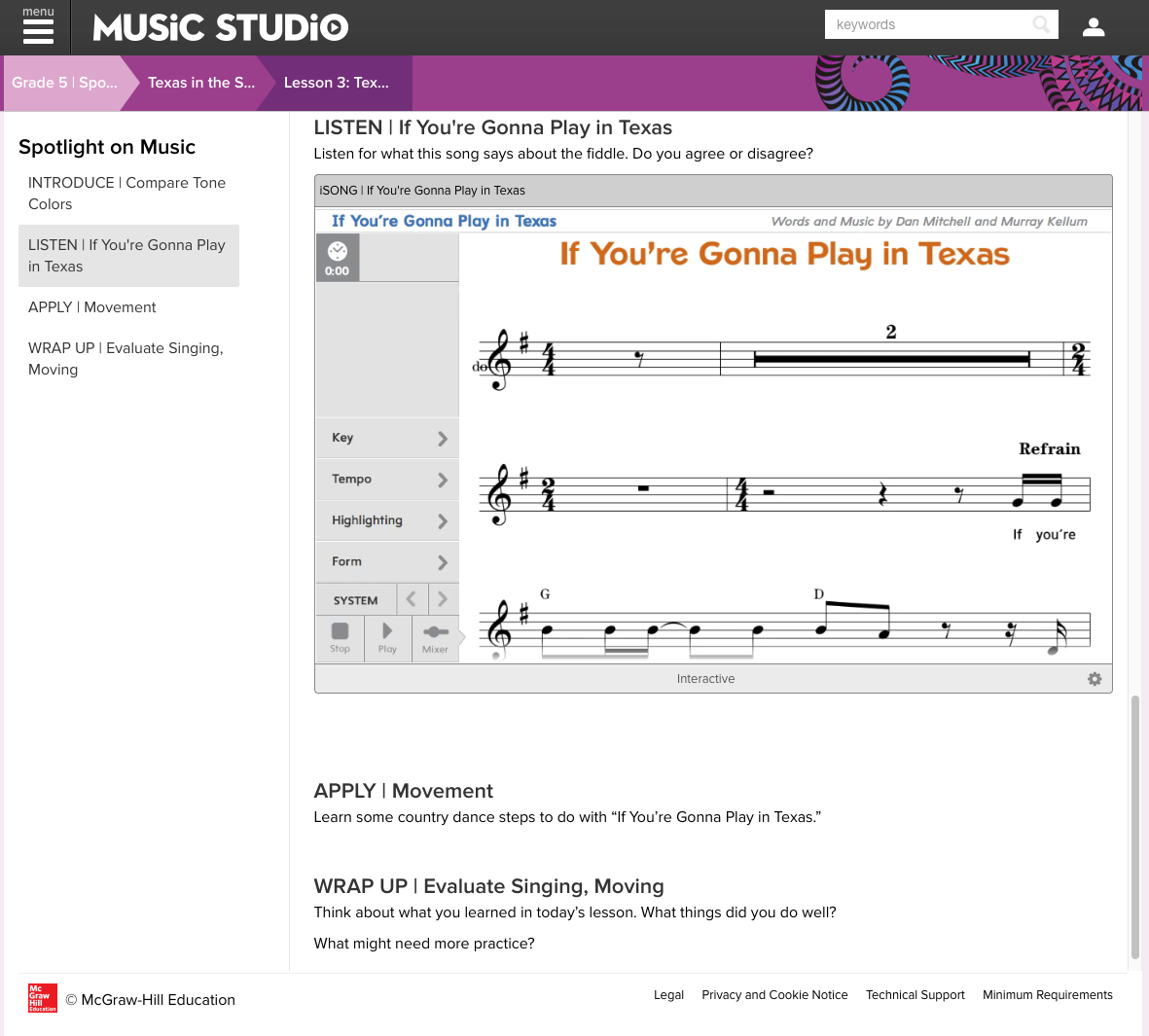
Task: Go to previous system with left arrow
Action: coord(412,599)
